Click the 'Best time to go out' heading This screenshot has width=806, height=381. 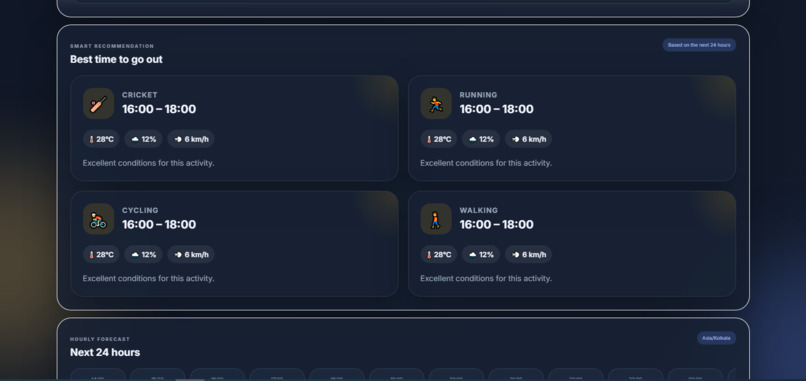pyautogui.click(x=116, y=59)
